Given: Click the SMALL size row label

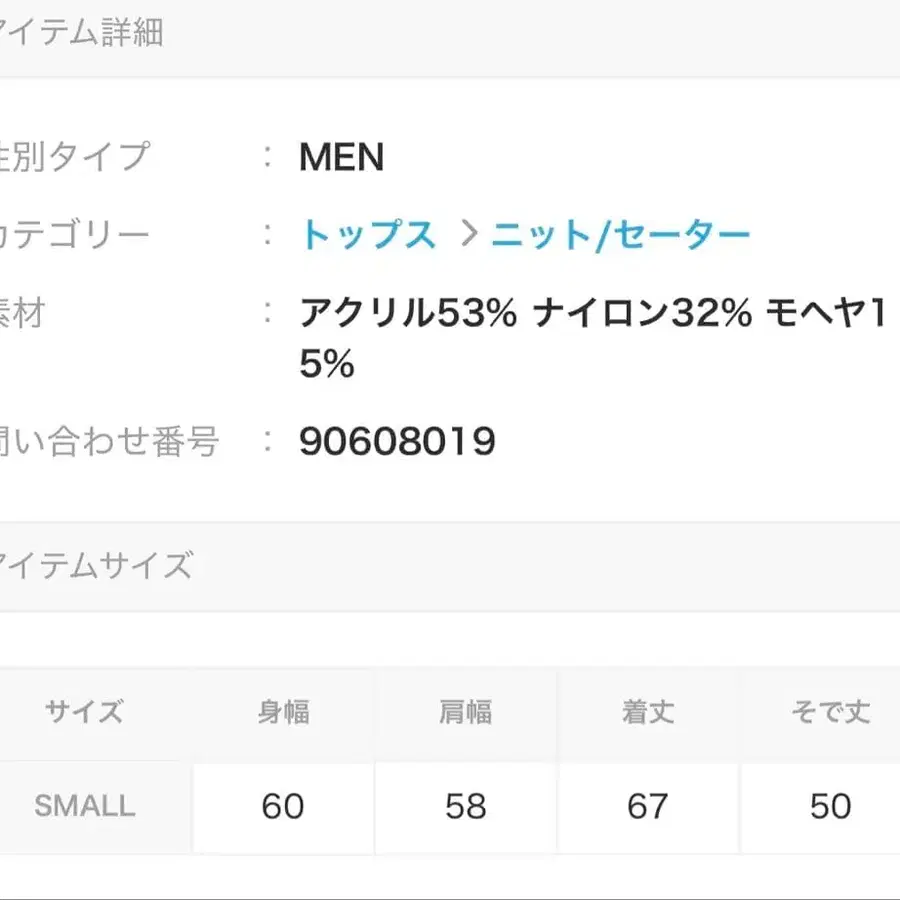Looking at the screenshot, I should (x=84, y=806).
